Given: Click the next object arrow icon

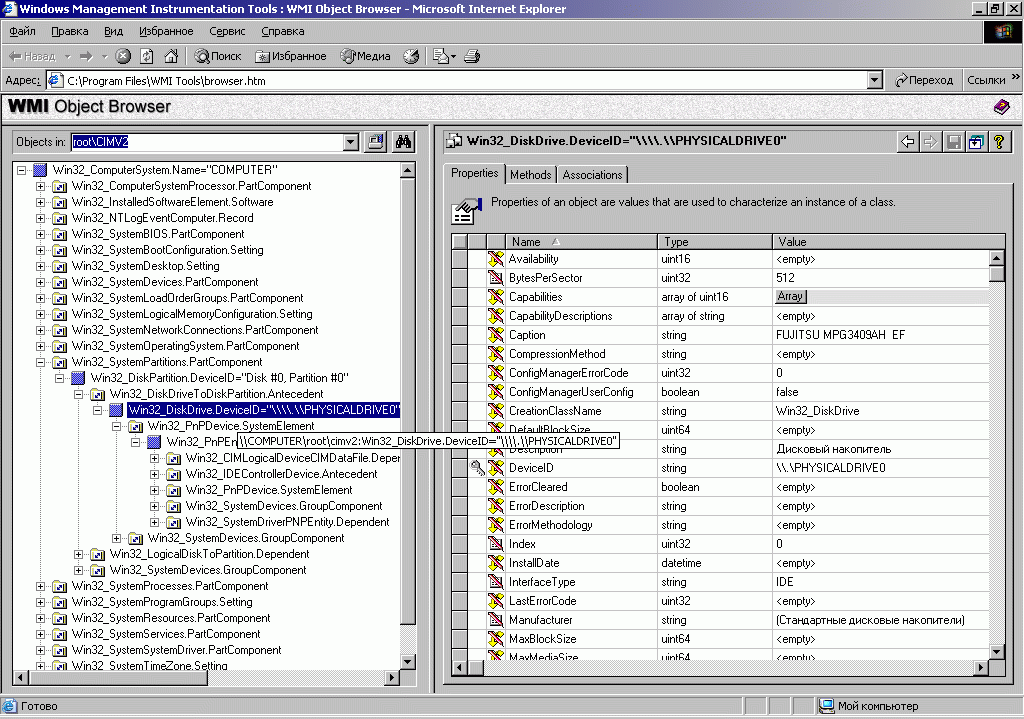Looking at the screenshot, I should pyautogui.click(x=931, y=141).
